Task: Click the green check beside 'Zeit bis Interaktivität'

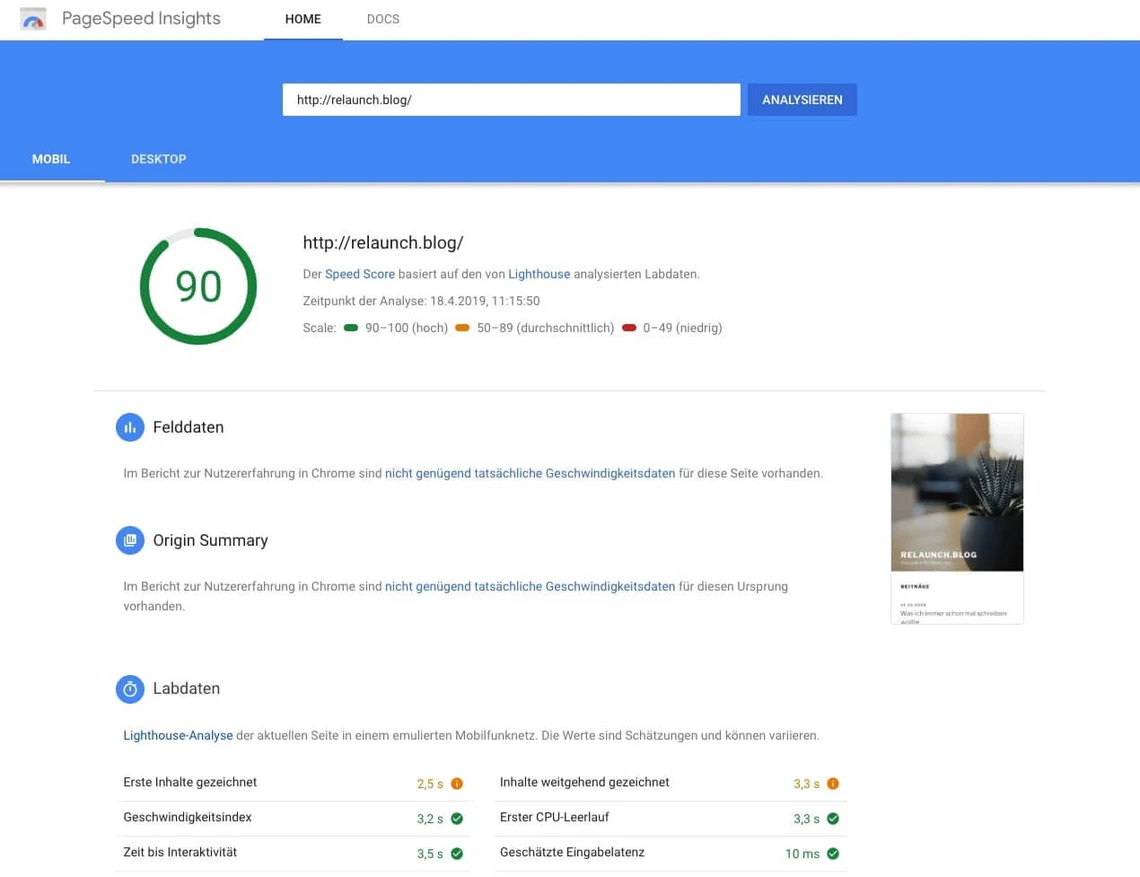Action: click(x=457, y=853)
